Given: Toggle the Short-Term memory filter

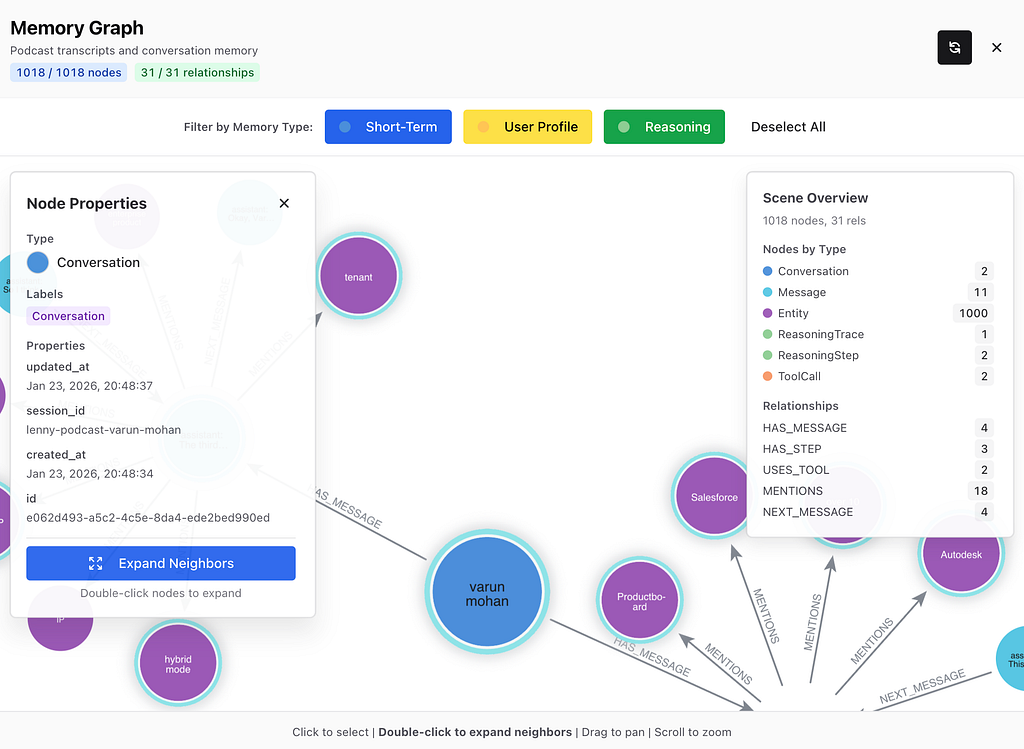Looking at the screenshot, I should tap(388, 127).
